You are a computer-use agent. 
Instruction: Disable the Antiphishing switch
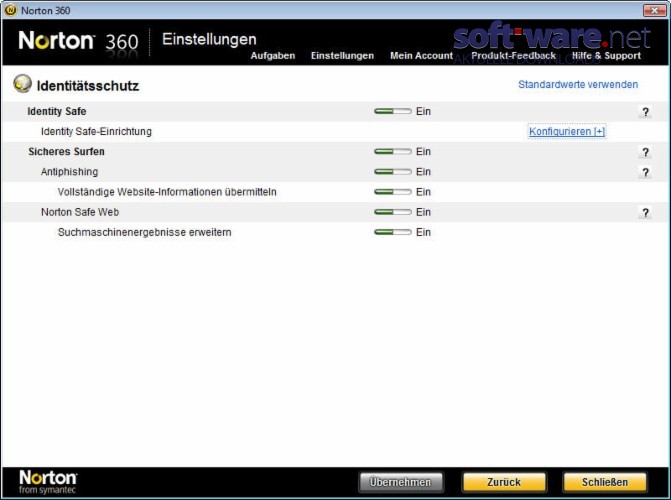click(392, 172)
